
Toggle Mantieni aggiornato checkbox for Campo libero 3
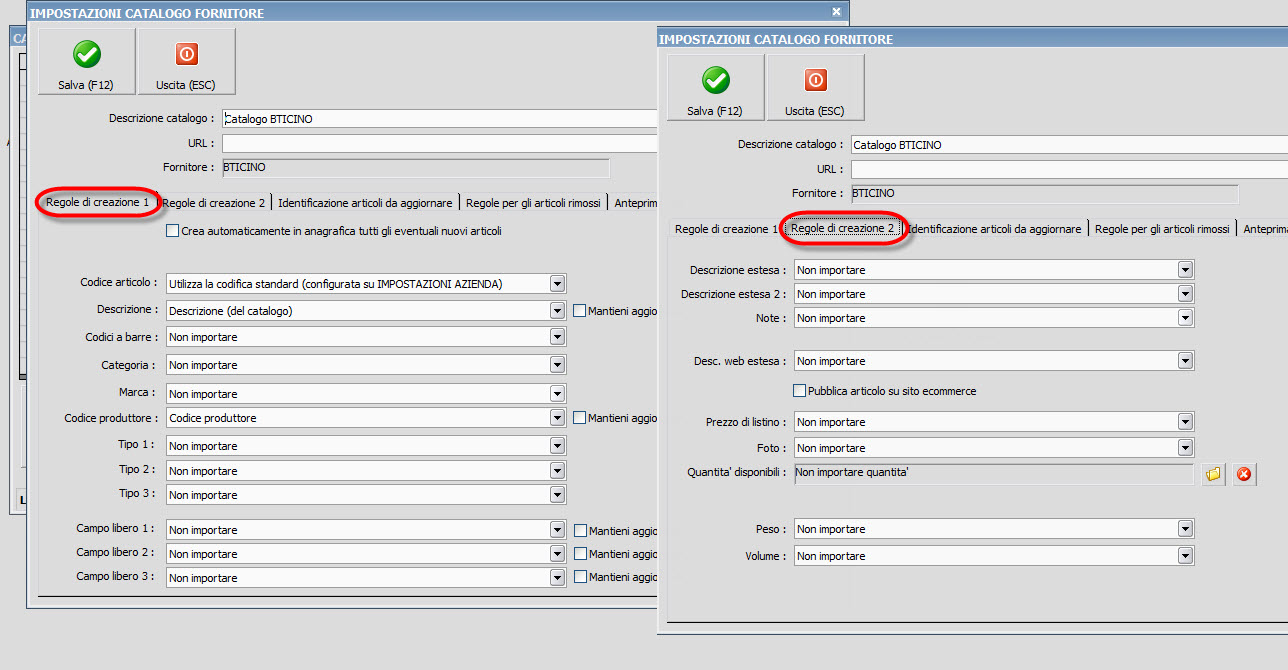click(x=581, y=577)
